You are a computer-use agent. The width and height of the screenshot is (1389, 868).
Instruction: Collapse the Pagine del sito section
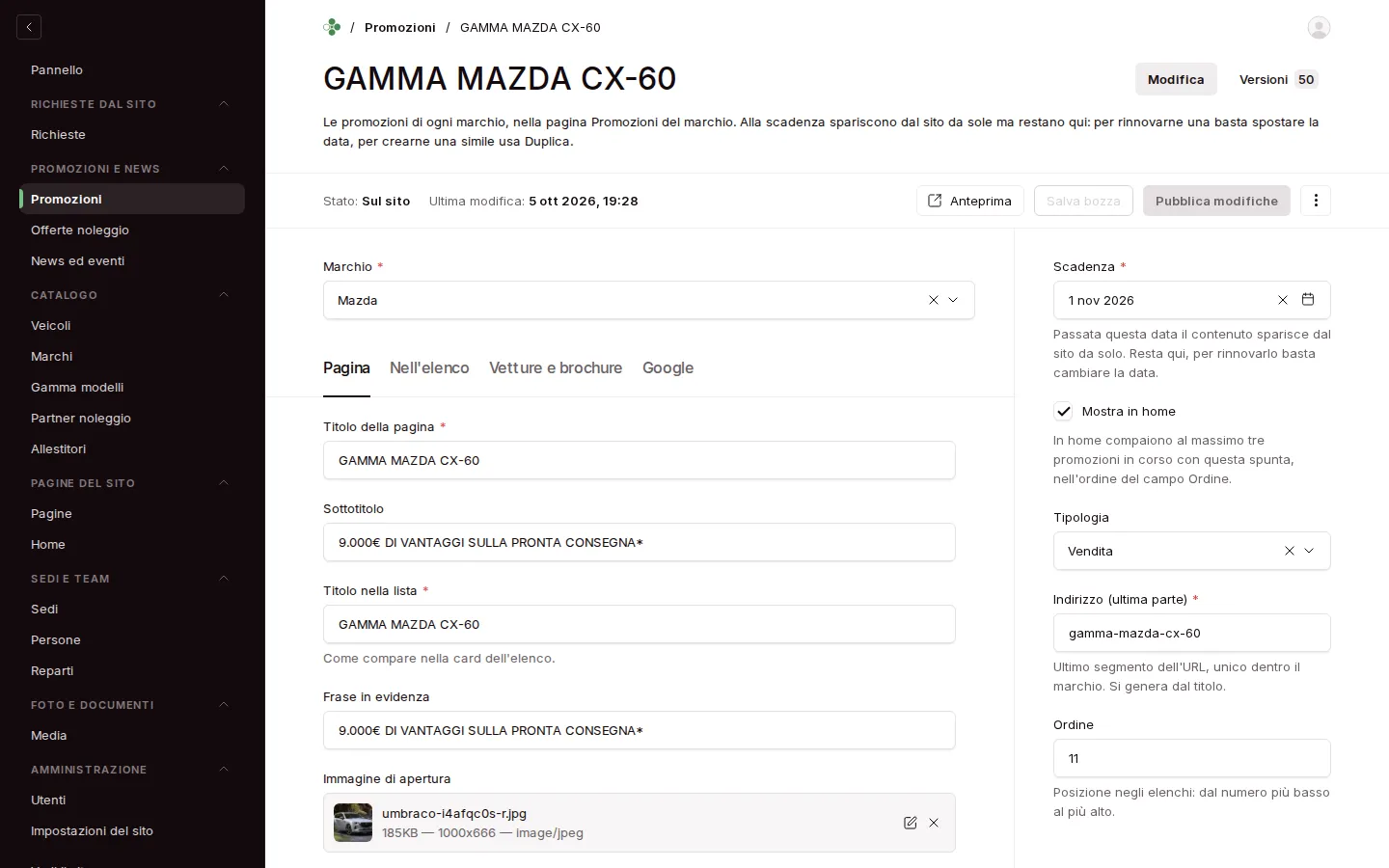coord(224,483)
